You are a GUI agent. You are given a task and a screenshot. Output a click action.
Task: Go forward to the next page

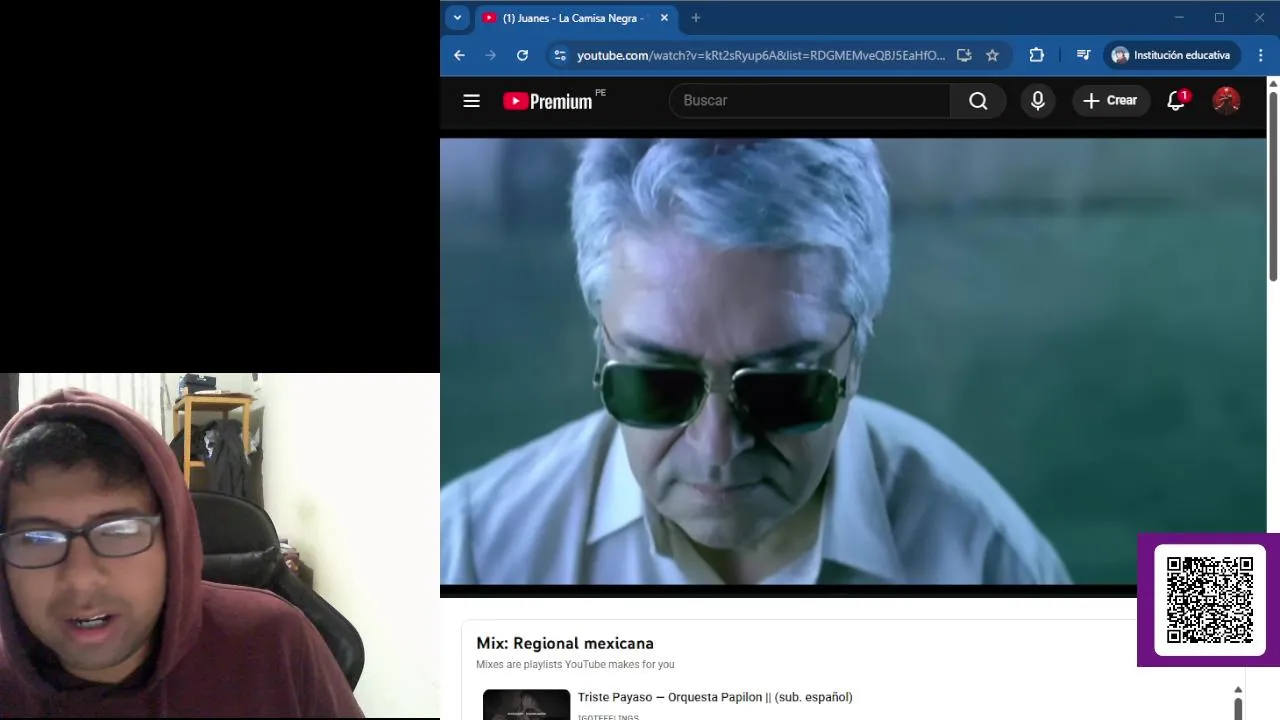click(490, 55)
